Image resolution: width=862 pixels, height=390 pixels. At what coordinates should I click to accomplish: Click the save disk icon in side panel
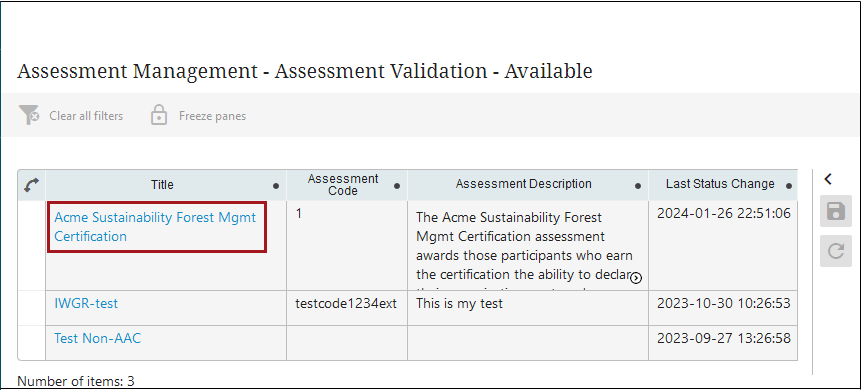click(x=836, y=211)
